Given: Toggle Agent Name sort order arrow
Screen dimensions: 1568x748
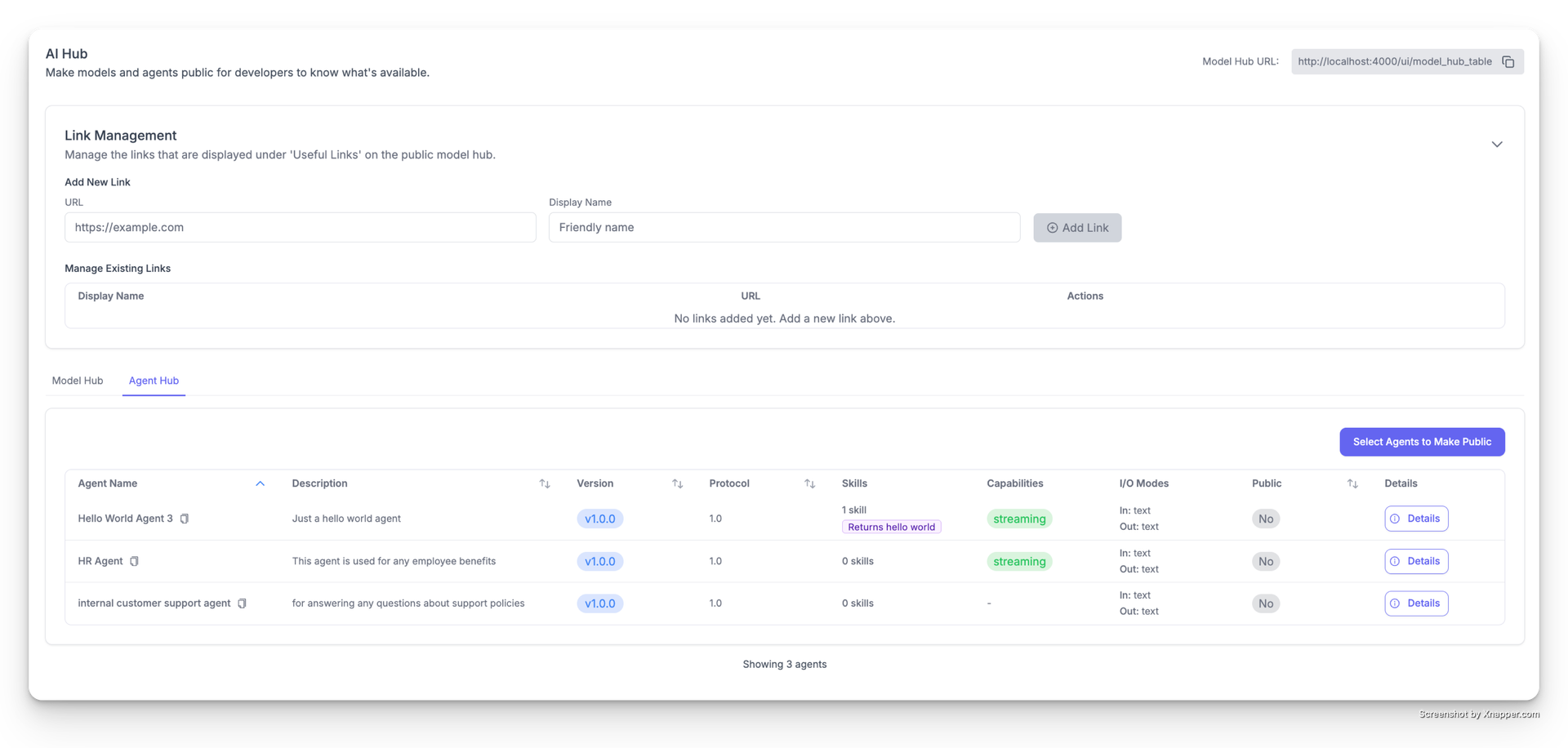Looking at the screenshot, I should pos(260,483).
